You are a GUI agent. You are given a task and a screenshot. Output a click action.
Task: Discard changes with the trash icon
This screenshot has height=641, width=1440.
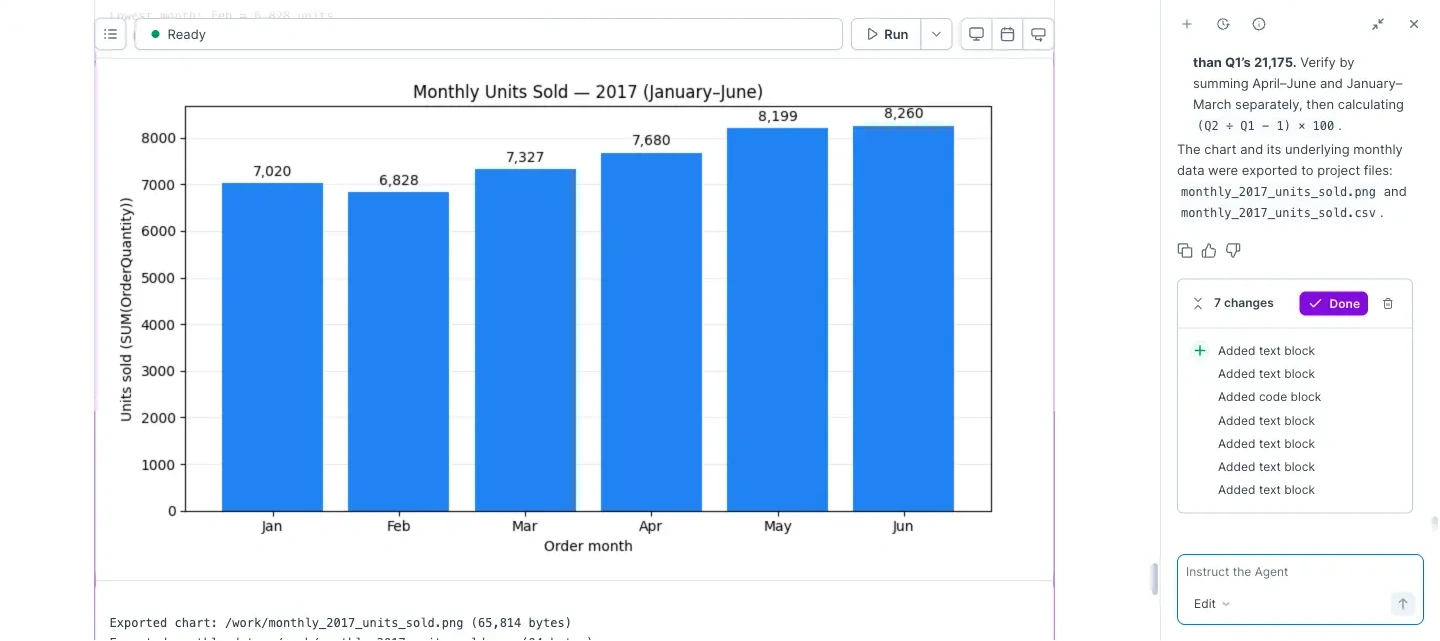[x=1388, y=303]
